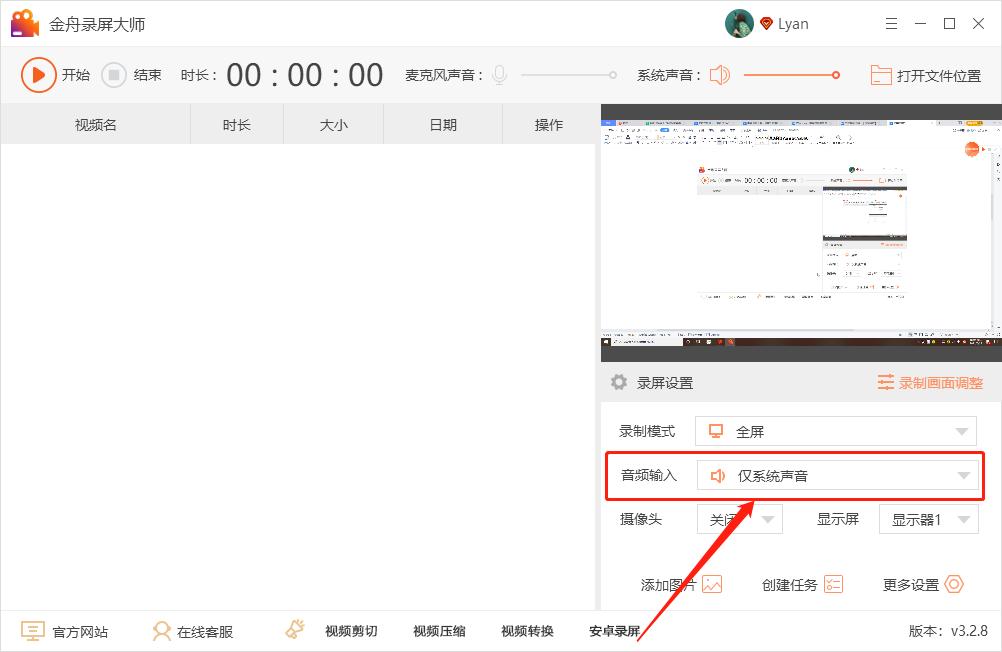Screen dimensions: 1002x652
Task: Open the hamburger menu at top right
Action: (891, 23)
